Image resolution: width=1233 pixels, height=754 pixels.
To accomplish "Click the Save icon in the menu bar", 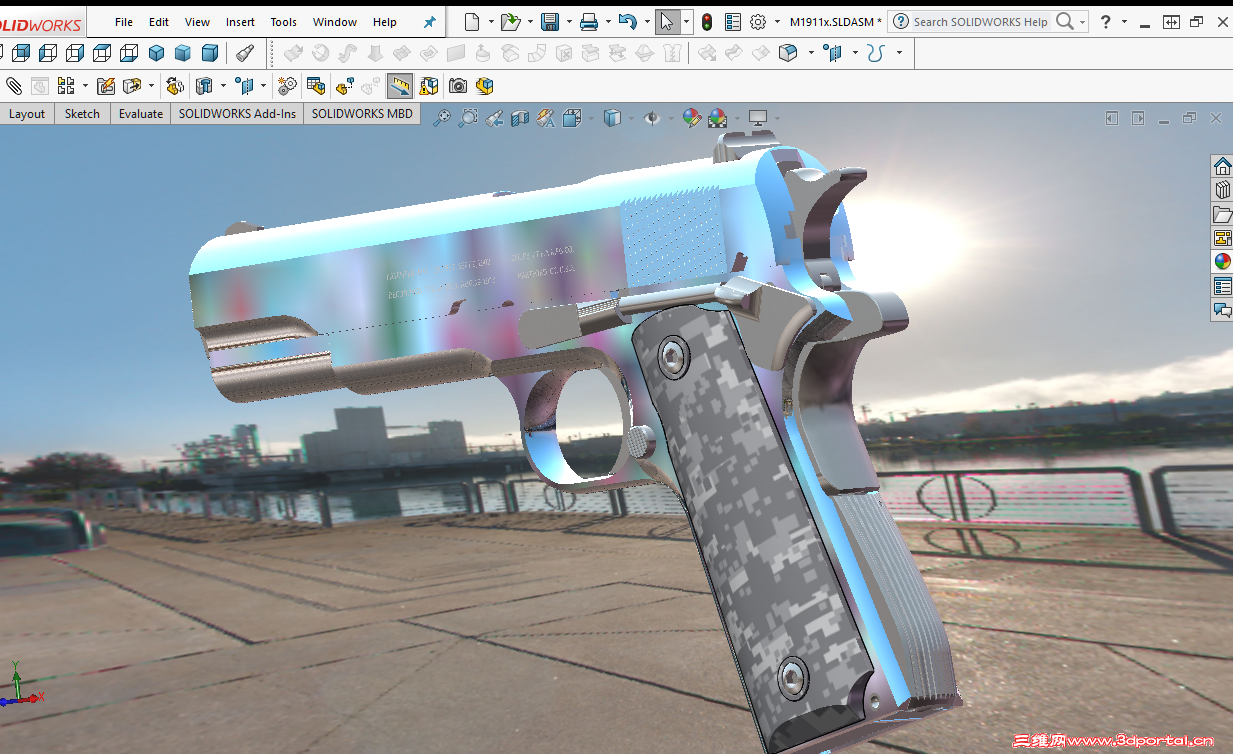I will pyautogui.click(x=552, y=21).
